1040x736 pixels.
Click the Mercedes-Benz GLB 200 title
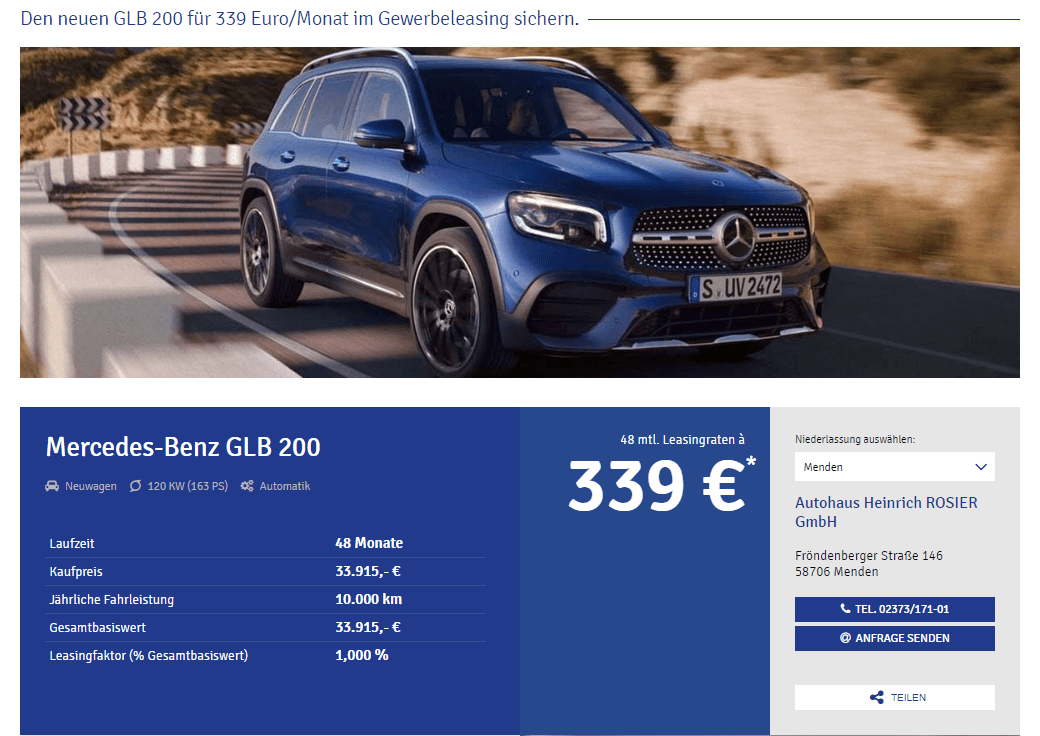pyautogui.click(x=183, y=447)
